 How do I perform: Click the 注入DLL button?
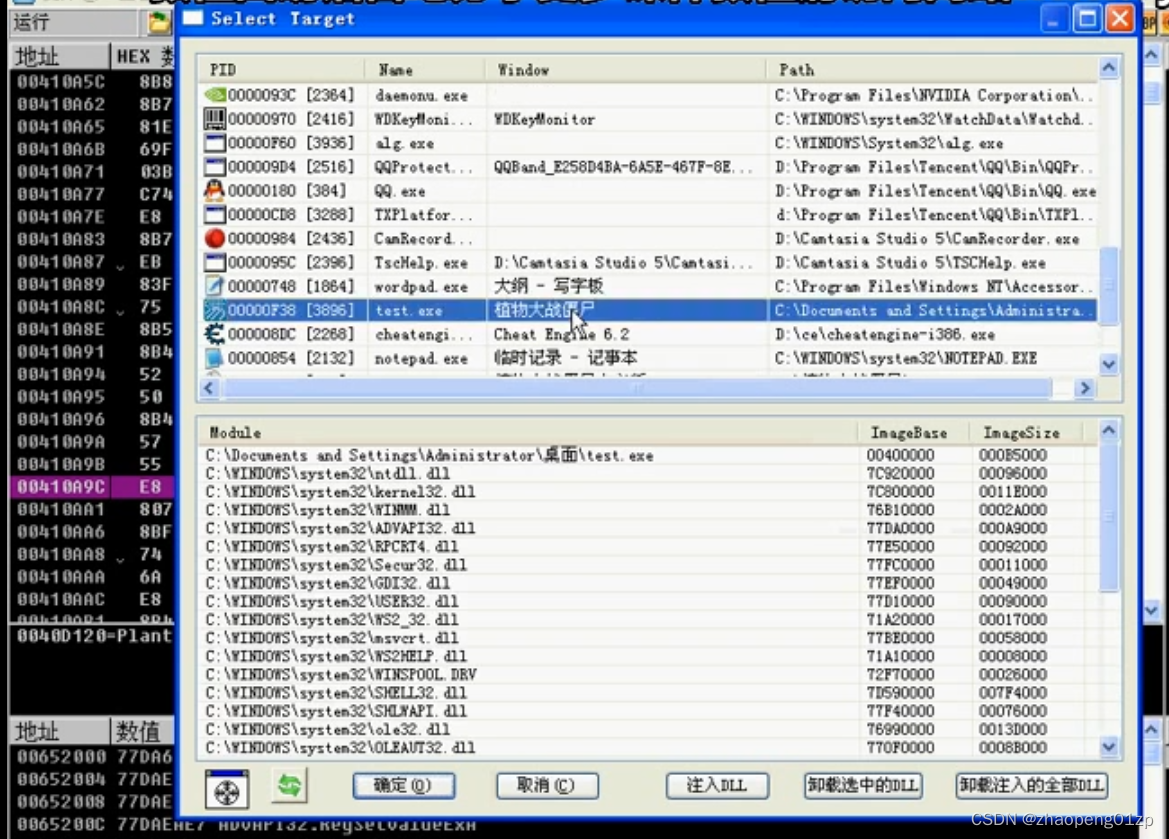point(717,785)
